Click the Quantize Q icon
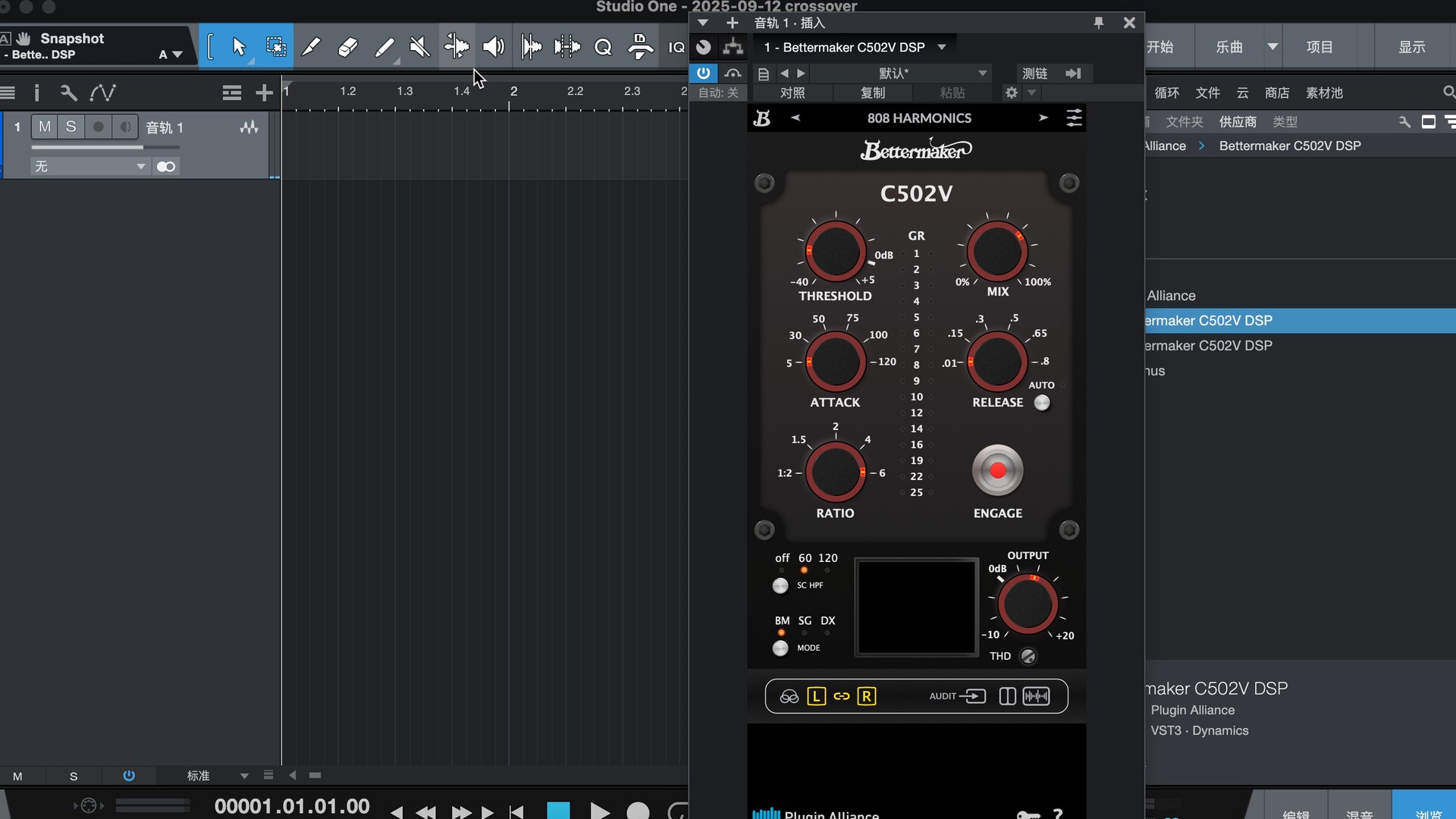 [603, 48]
